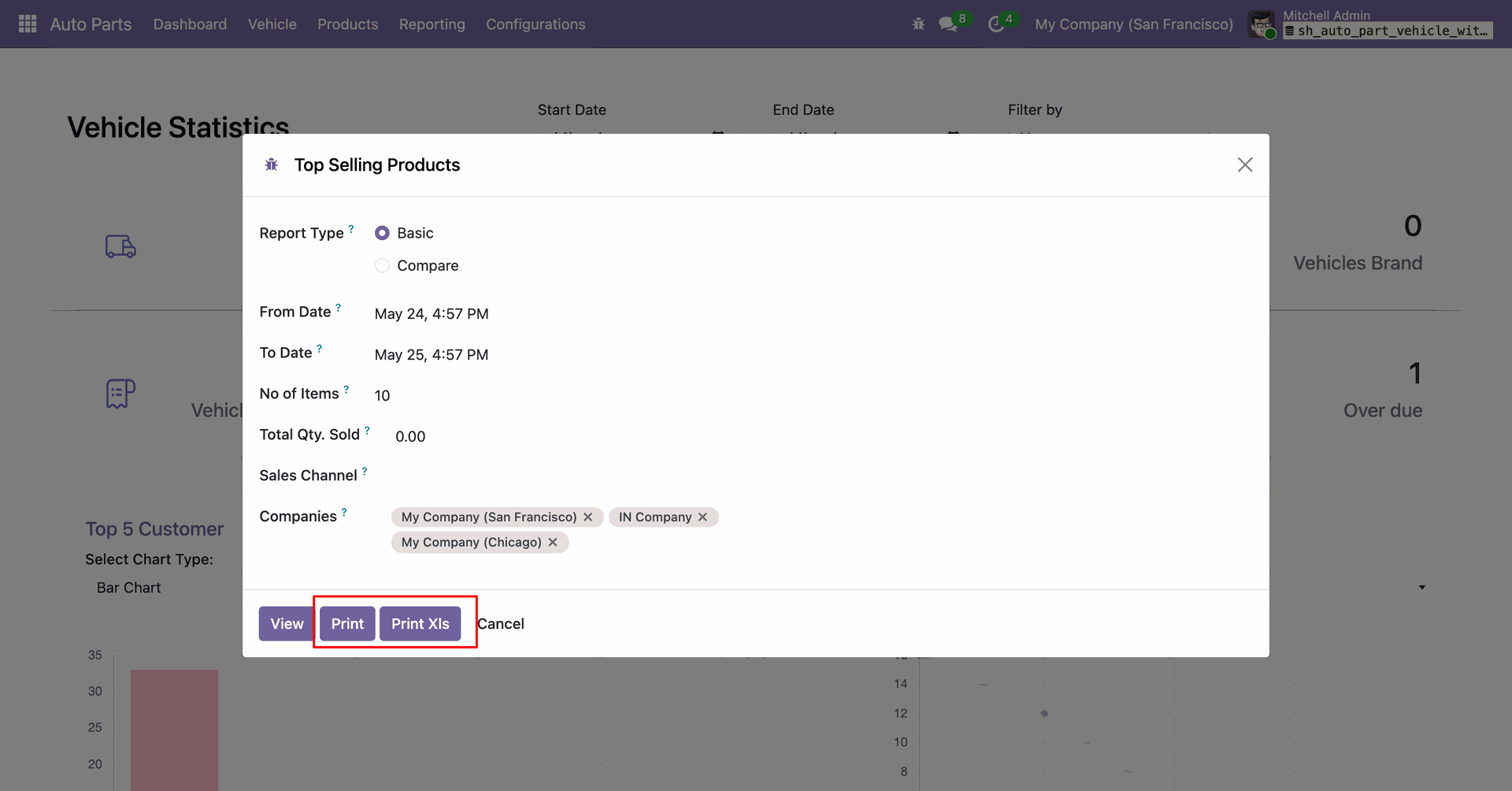
Task: Click the Print Xls button
Action: click(421, 624)
